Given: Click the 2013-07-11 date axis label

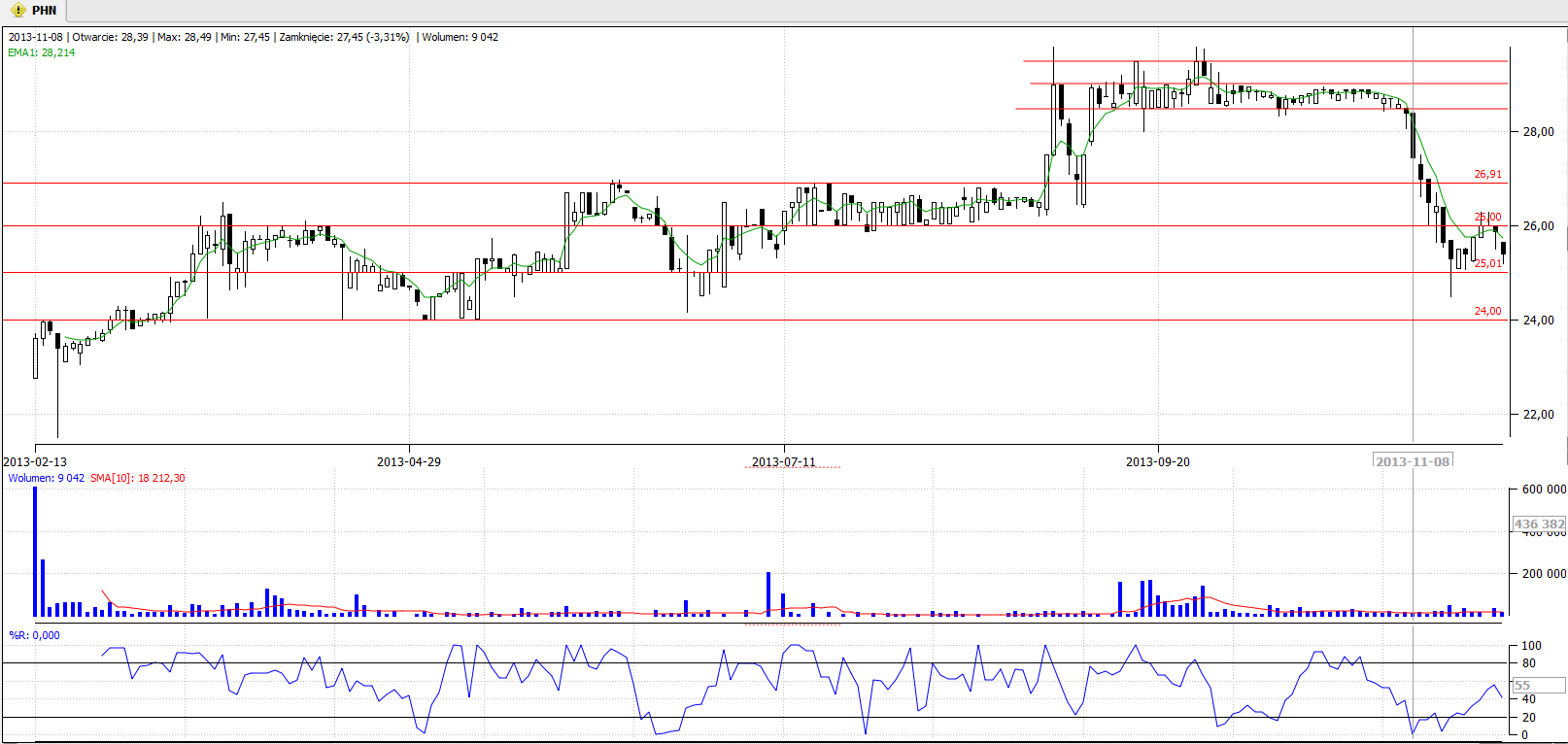Looking at the screenshot, I should click(x=783, y=461).
